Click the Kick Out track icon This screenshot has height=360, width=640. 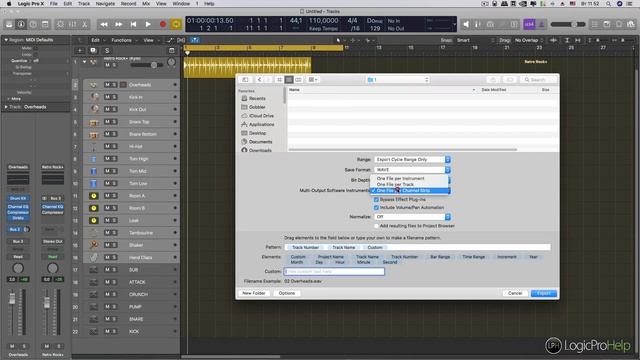click(x=94, y=109)
